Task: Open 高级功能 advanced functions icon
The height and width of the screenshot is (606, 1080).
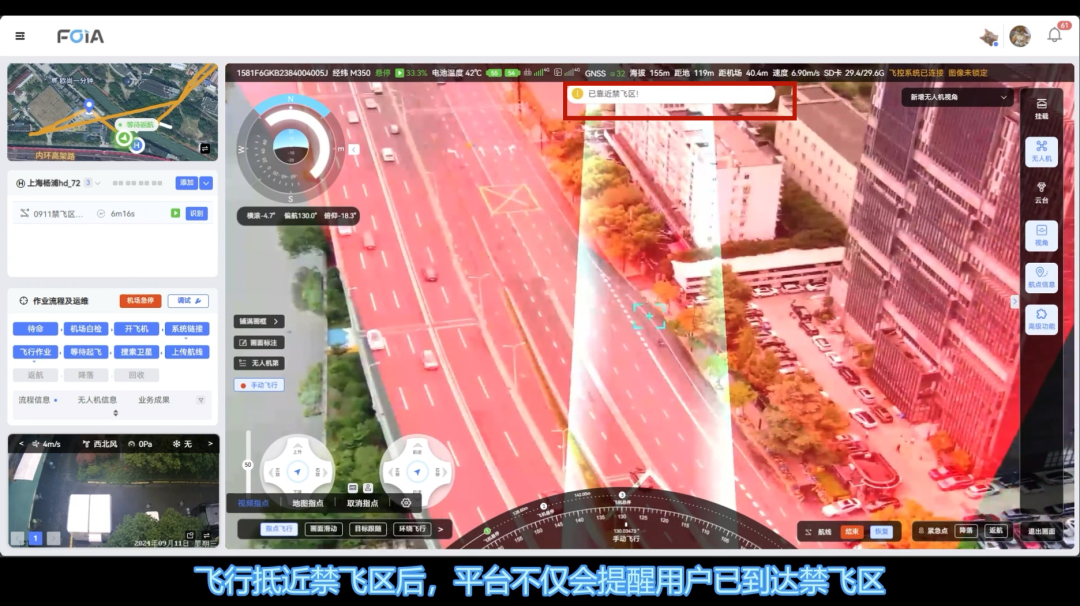Action: [1041, 319]
